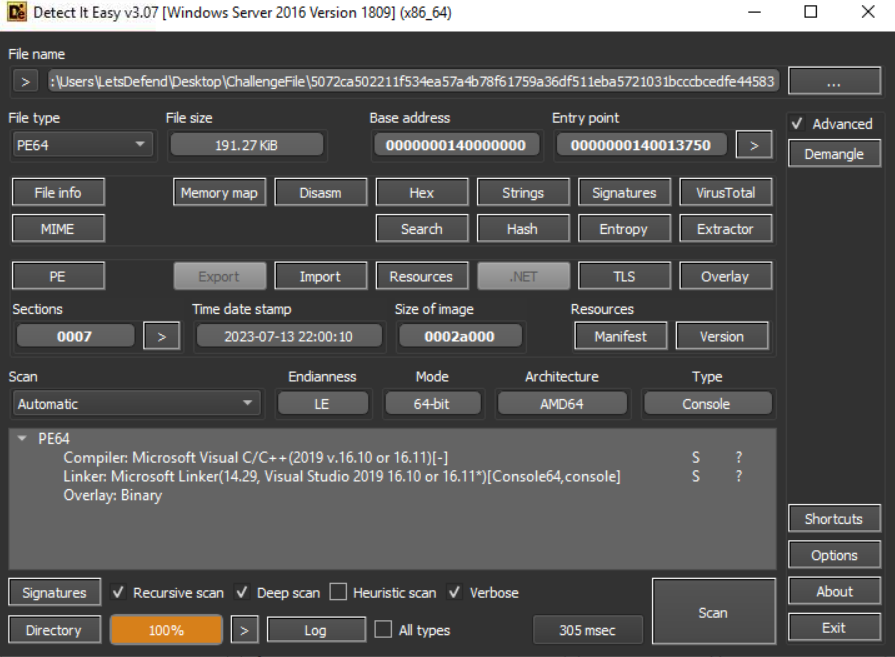Uncheck Recursive scan option
Screen dimensions: 895x657
coord(118,592)
